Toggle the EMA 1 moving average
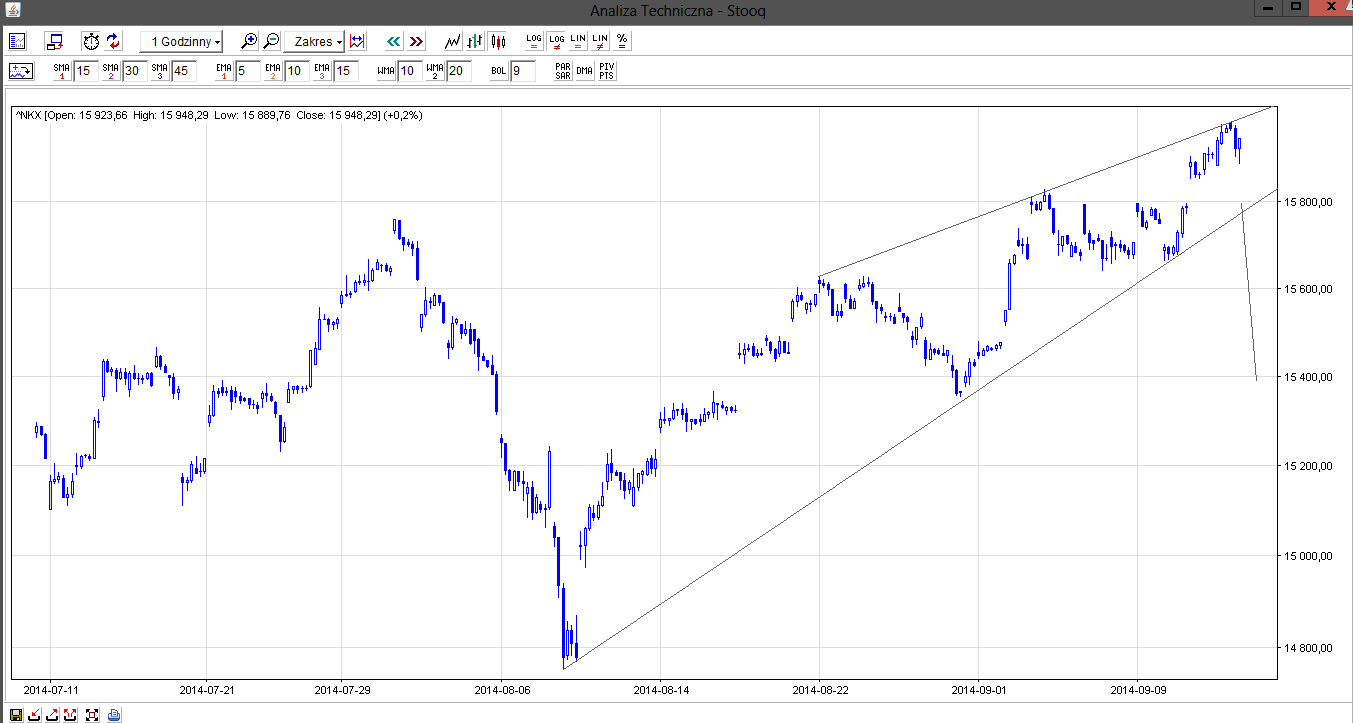Viewport: 1353px width, 723px height. coord(224,71)
